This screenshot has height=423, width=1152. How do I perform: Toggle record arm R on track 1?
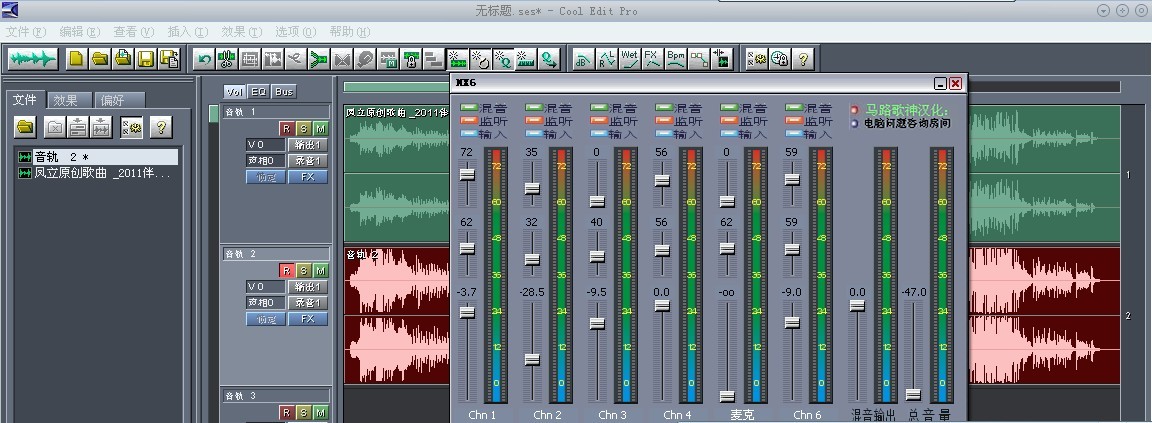286,128
